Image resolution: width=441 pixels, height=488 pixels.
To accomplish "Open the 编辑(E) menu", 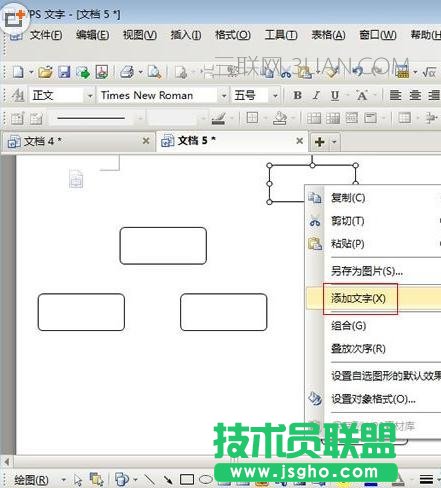I will pyautogui.click(x=92, y=35).
